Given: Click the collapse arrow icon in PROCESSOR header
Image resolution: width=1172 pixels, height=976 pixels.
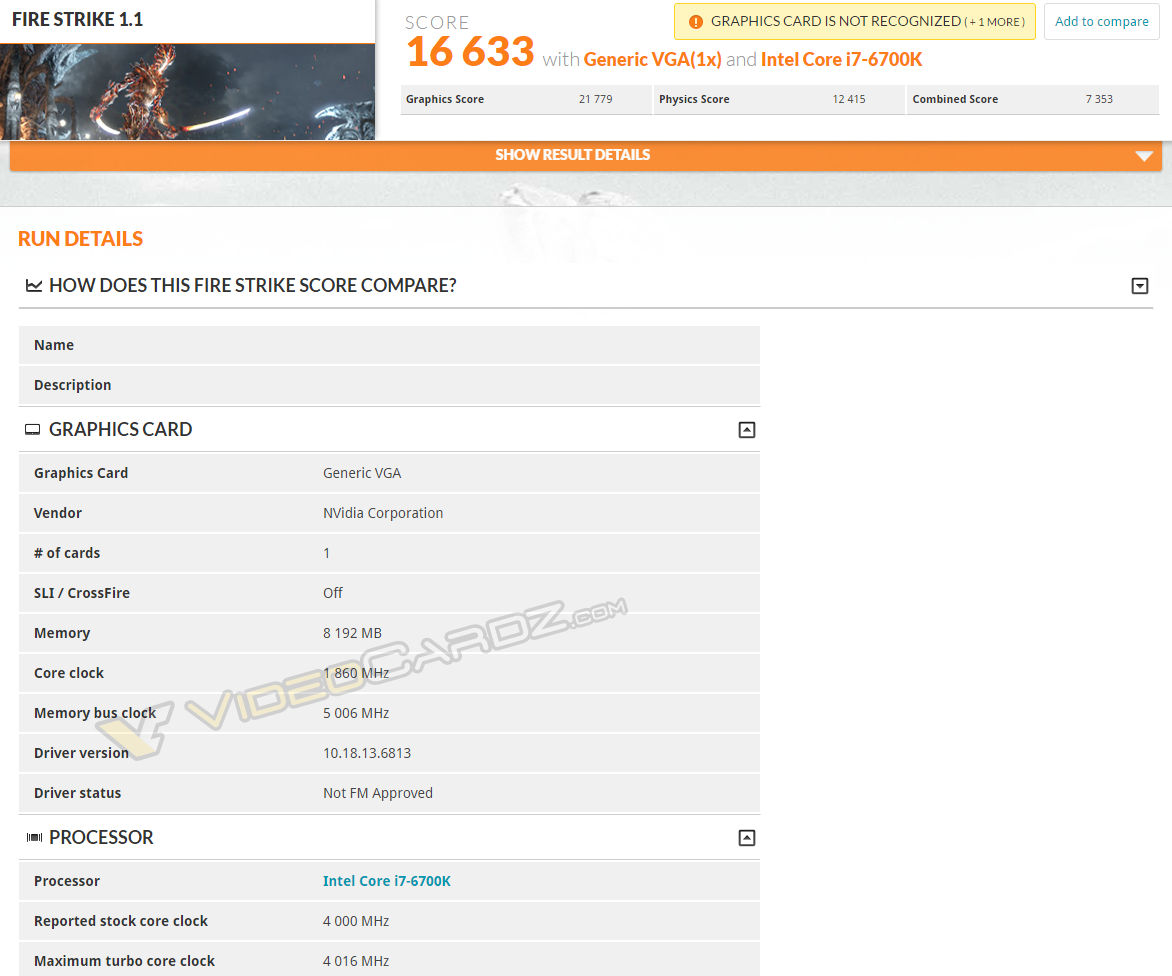Looking at the screenshot, I should pyautogui.click(x=746, y=838).
